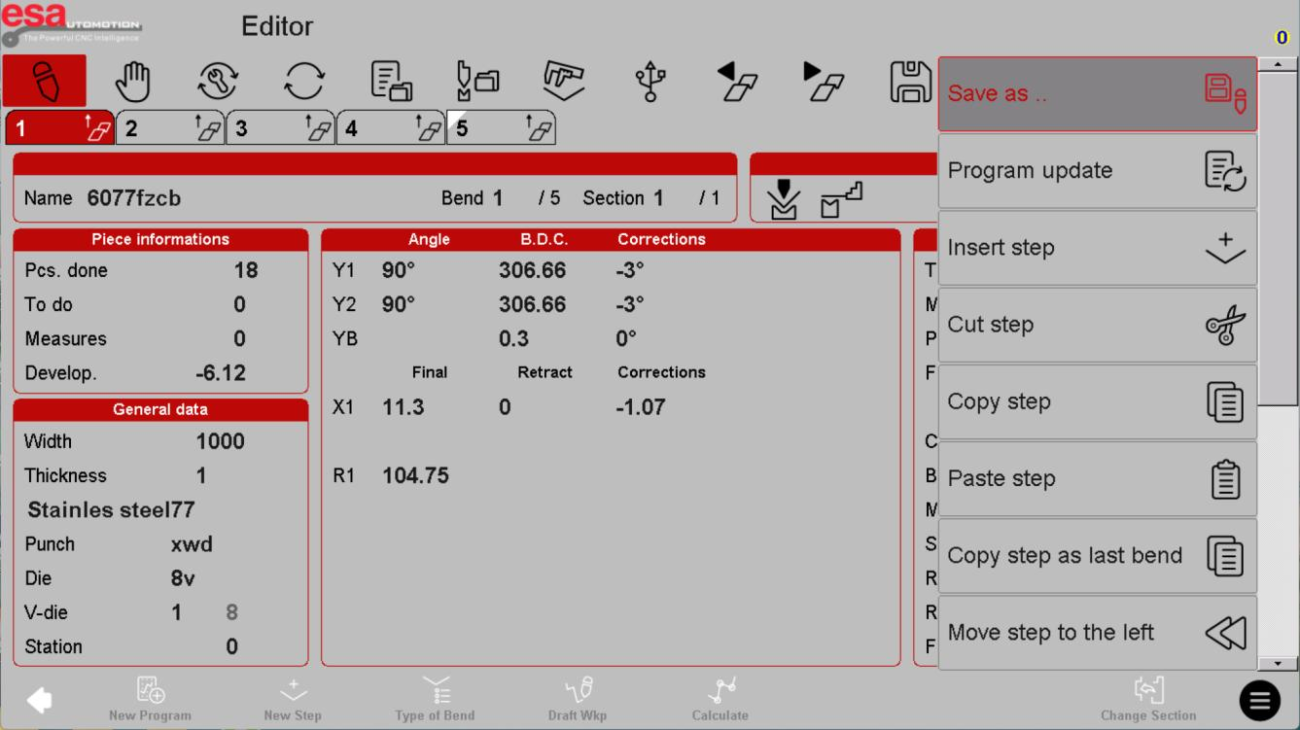The height and width of the screenshot is (730, 1300).
Task: Switch to bend step tab 2
Action: click(x=170, y=129)
